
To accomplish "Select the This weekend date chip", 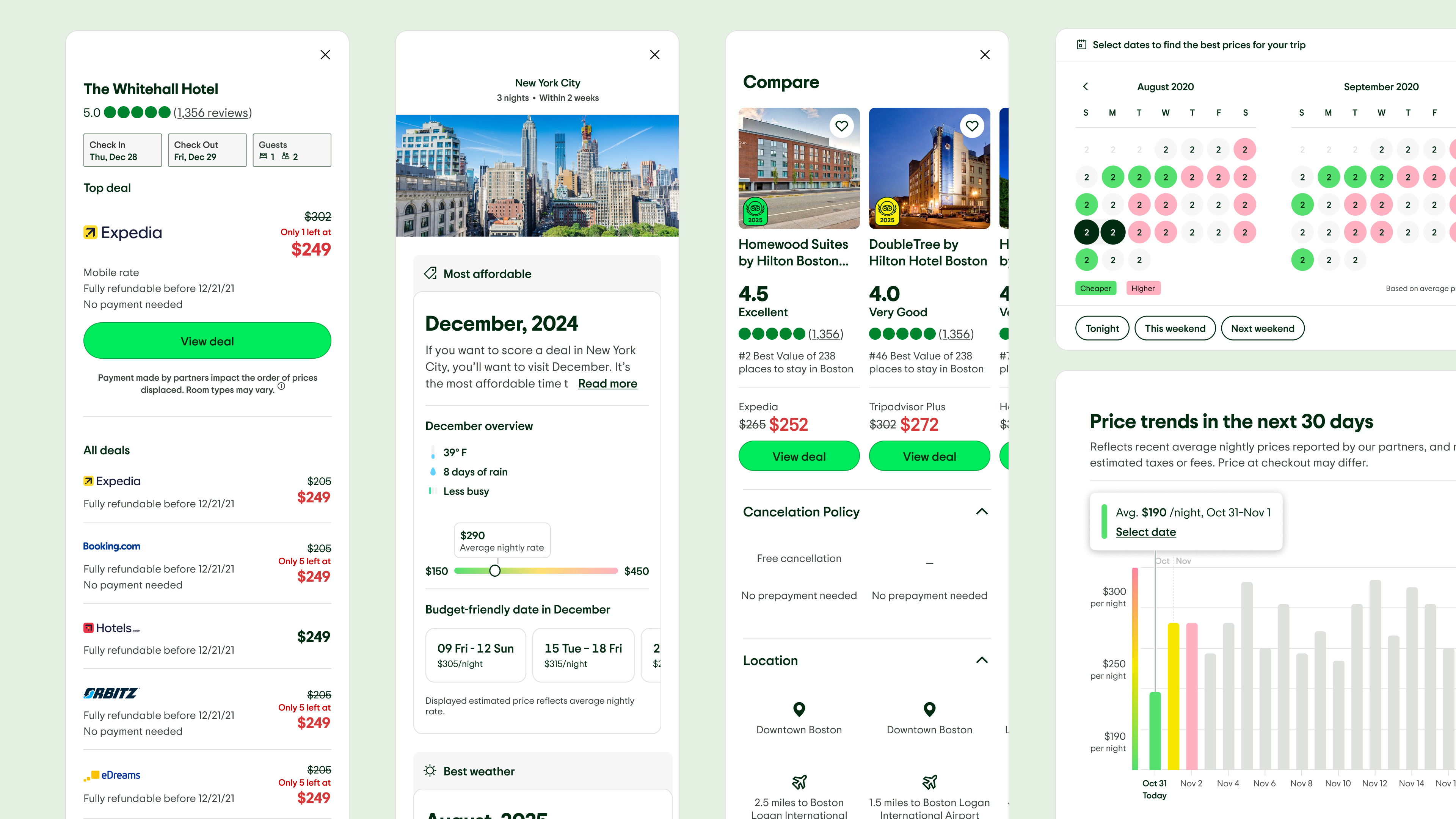I will 1175,328.
